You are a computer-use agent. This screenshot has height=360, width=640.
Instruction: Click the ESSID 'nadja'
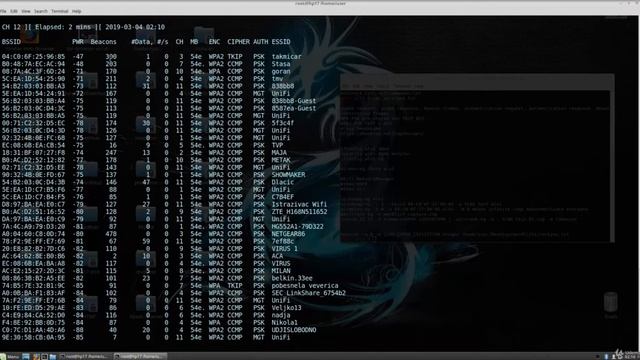(x=281, y=315)
